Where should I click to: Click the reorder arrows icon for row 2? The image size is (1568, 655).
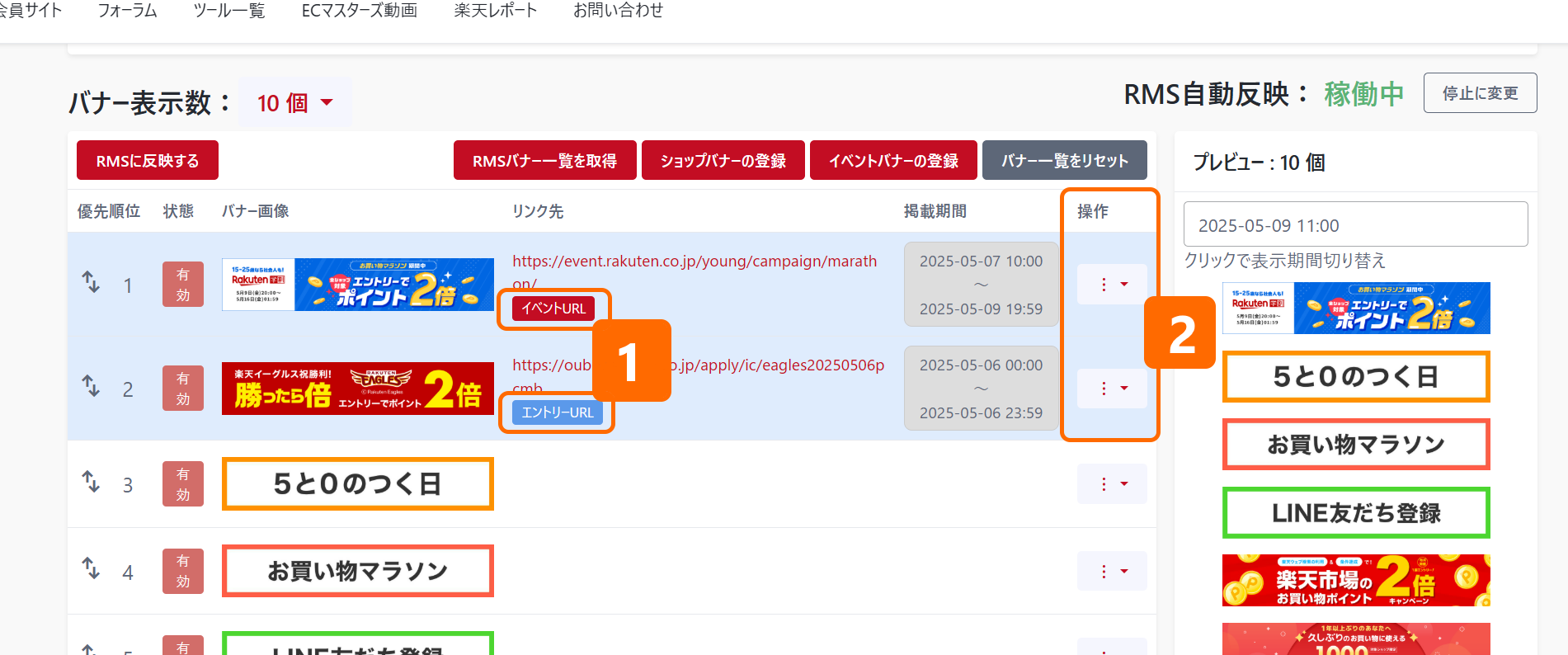91,385
